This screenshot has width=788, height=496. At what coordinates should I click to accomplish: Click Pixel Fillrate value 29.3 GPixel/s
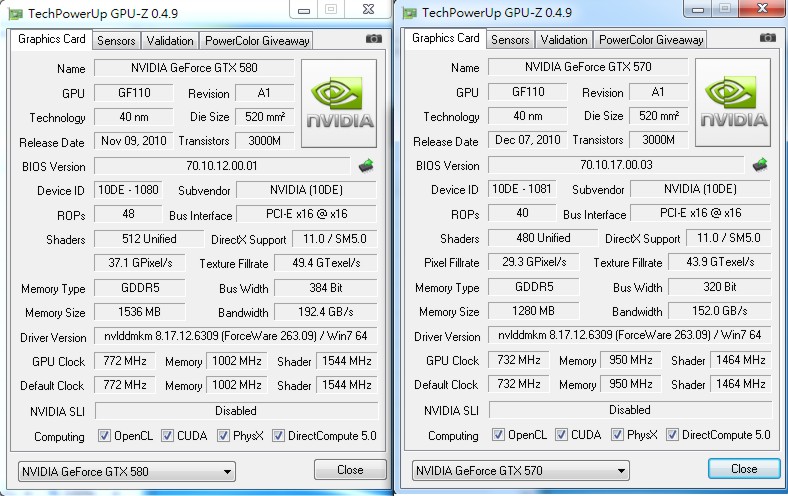point(534,262)
